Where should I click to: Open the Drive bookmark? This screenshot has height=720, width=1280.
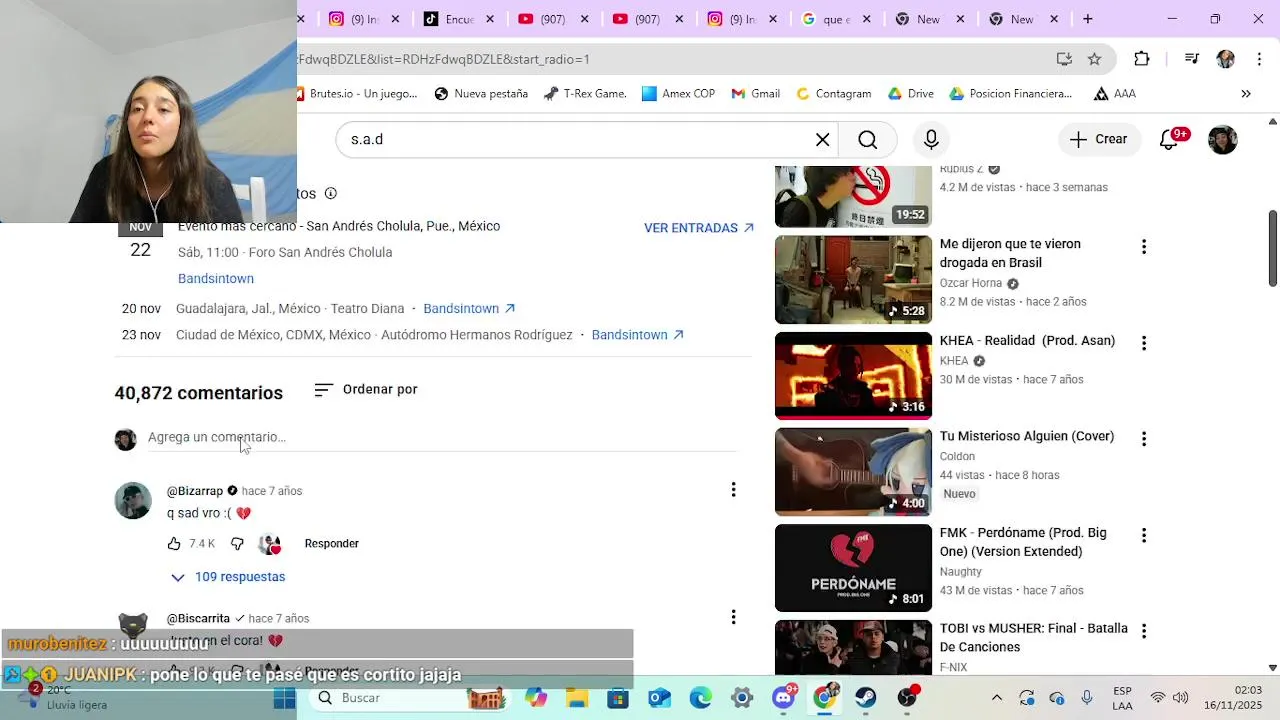[x=910, y=94]
